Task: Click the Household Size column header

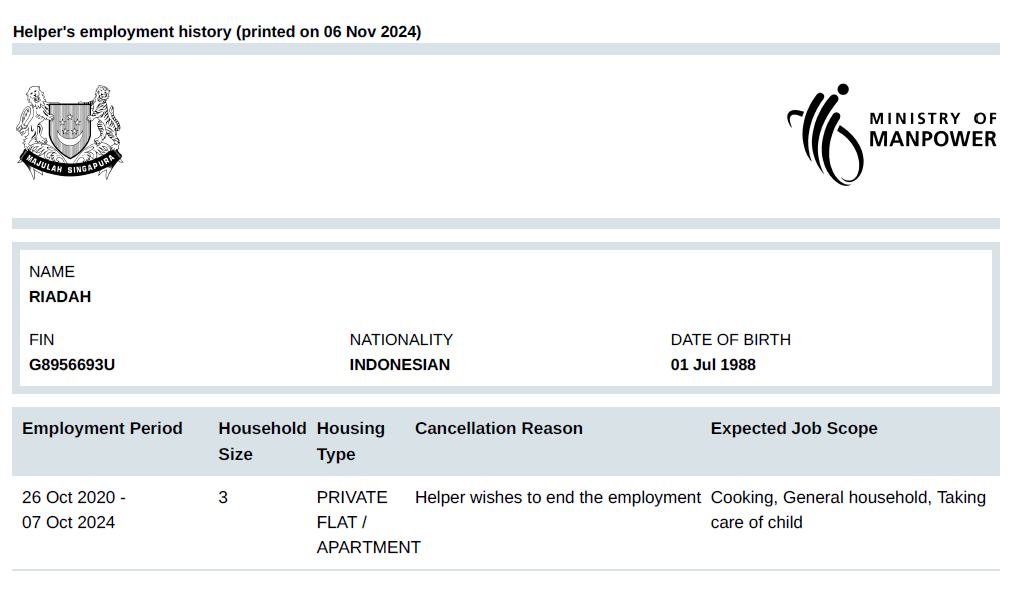Action: tap(262, 441)
